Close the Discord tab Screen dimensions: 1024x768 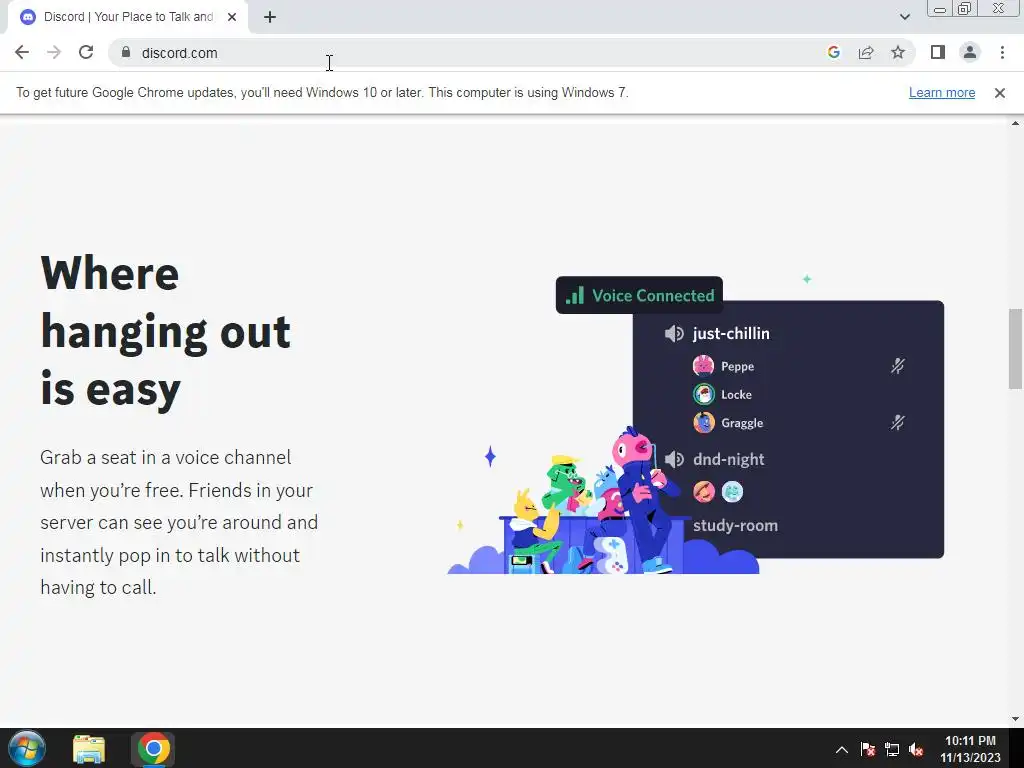coord(232,17)
